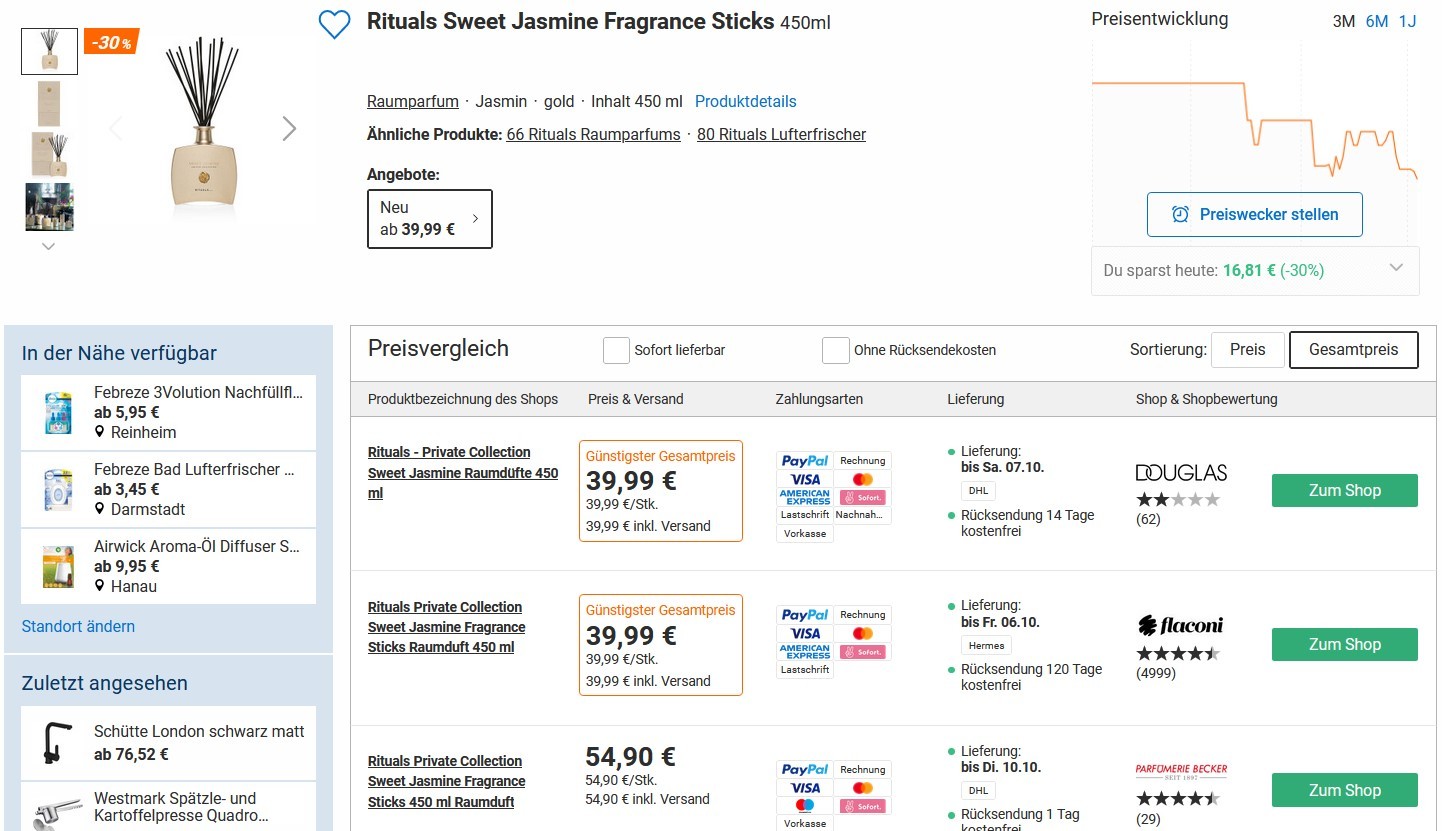Add product to wishlist with heart icon
The image size is (1442, 831).
point(334,24)
